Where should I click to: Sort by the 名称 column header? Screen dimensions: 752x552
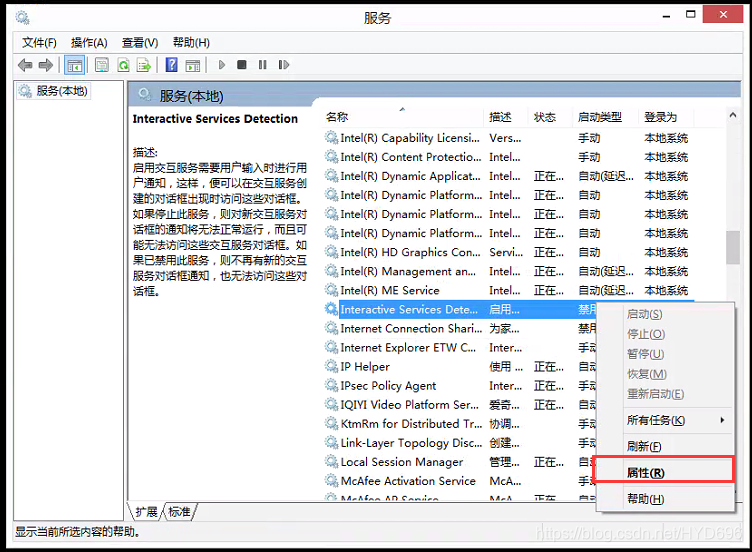[403, 117]
